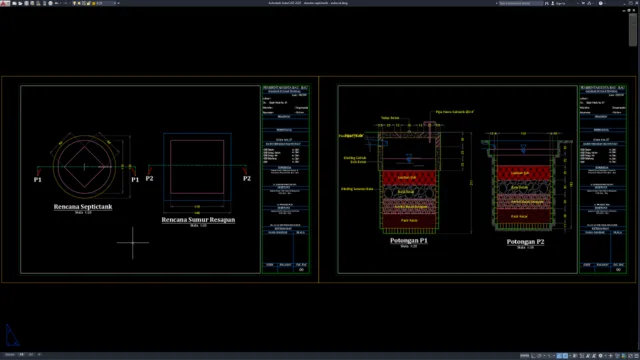Viewport: 640px width, 360px height.
Task: Click the Sign In button
Action: click(559, 3)
